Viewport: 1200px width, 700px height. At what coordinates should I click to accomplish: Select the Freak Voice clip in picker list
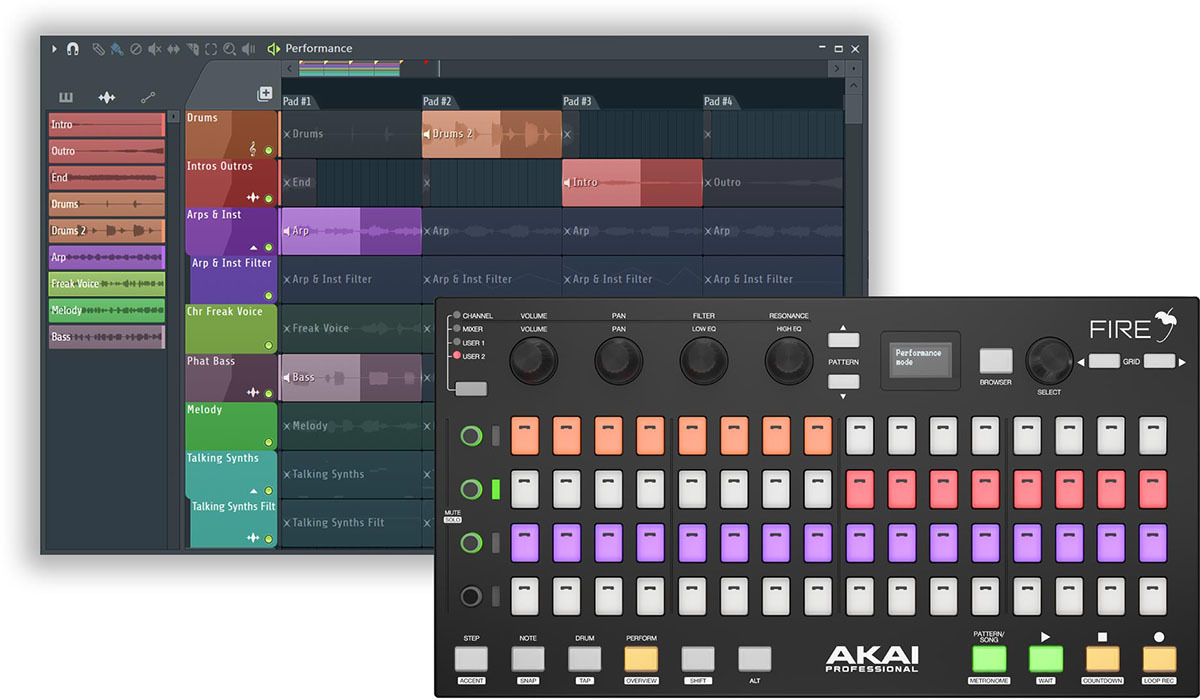pyautogui.click(x=106, y=284)
